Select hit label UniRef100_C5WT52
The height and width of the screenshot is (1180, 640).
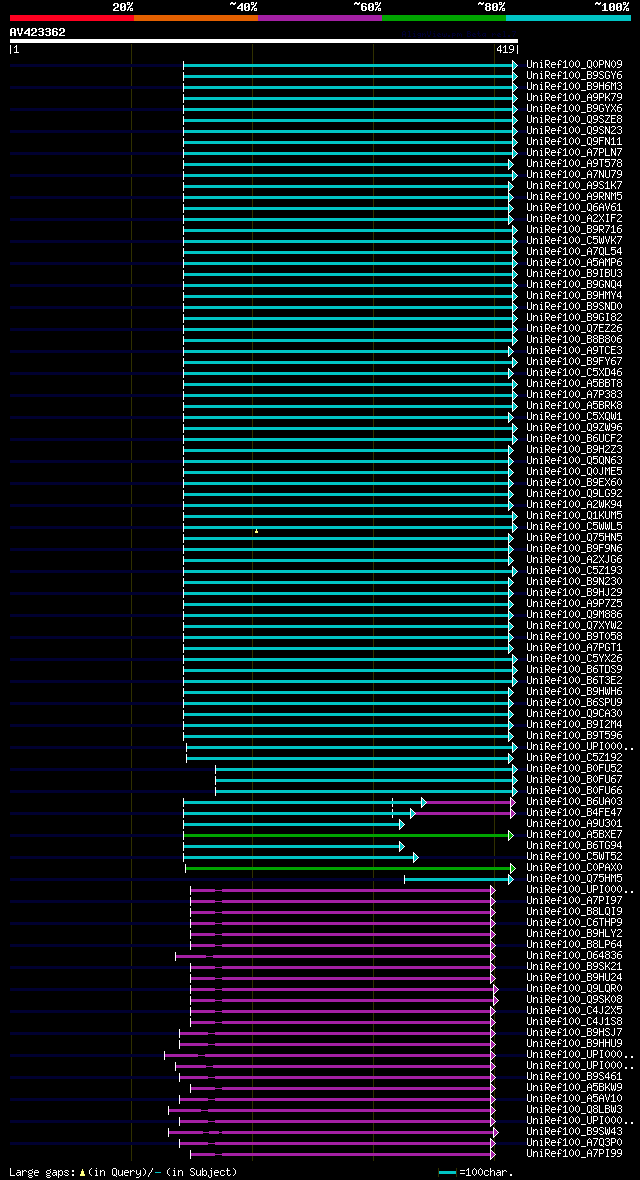(574, 857)
